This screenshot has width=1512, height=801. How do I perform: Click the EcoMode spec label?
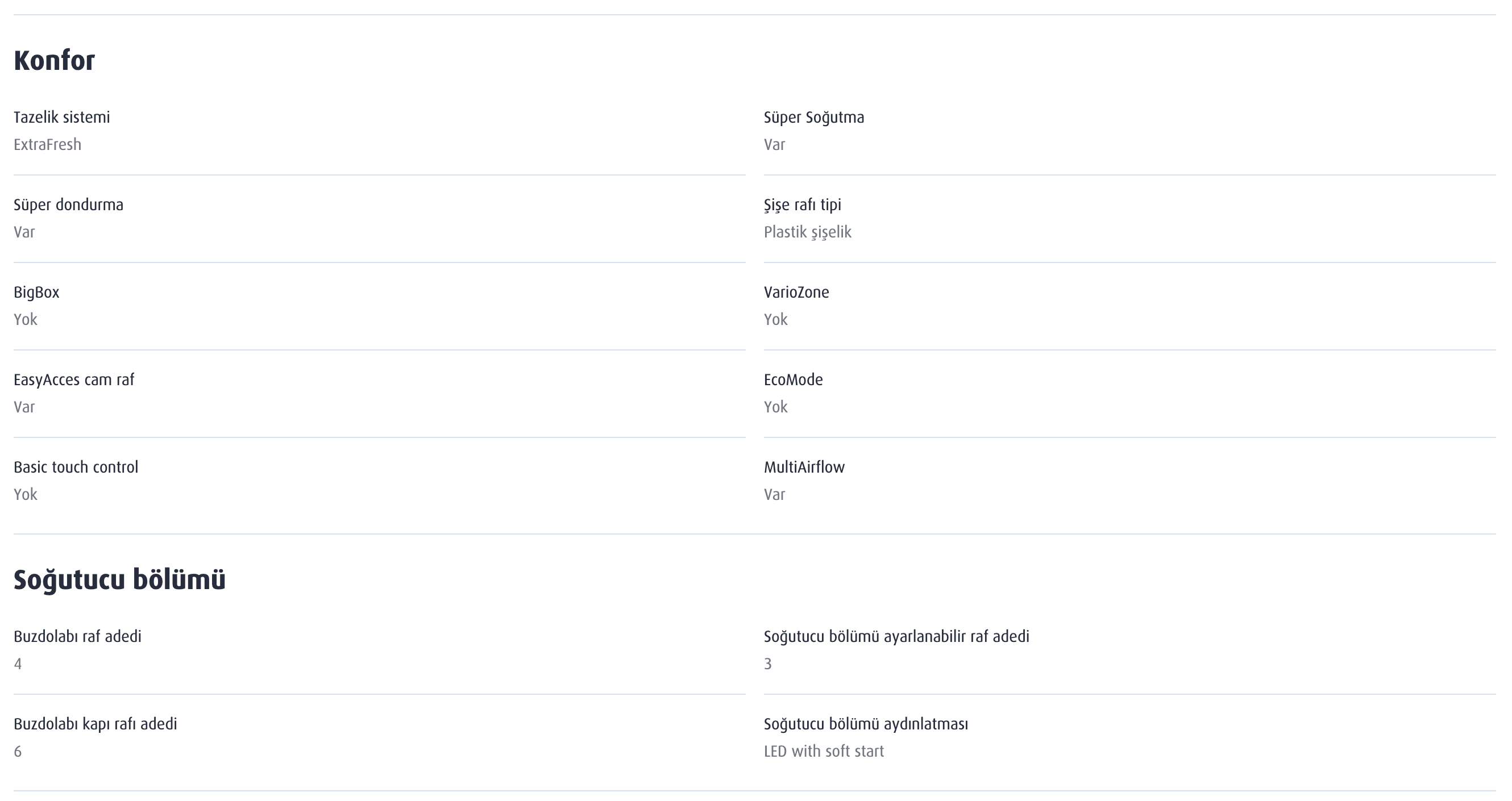(x=793, y=379)
